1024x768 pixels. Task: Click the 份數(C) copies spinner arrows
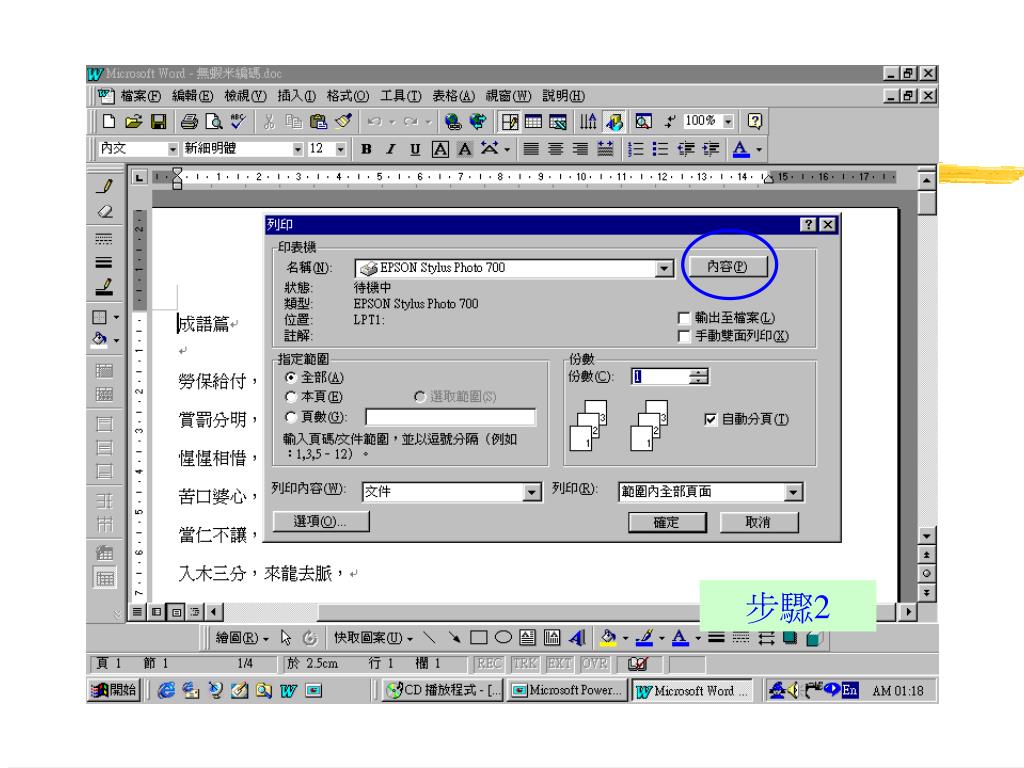698,377
